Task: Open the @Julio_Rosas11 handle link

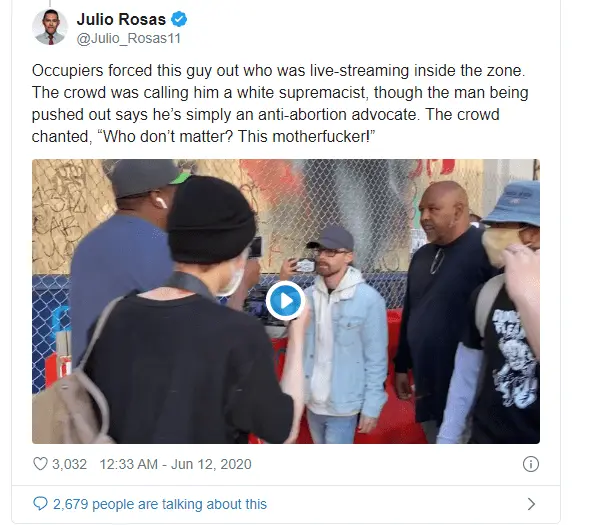Action: click(x=128, y=38)
